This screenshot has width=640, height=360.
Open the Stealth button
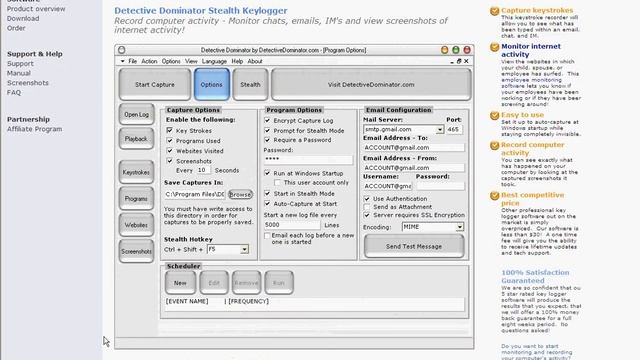tap(250, 84)
